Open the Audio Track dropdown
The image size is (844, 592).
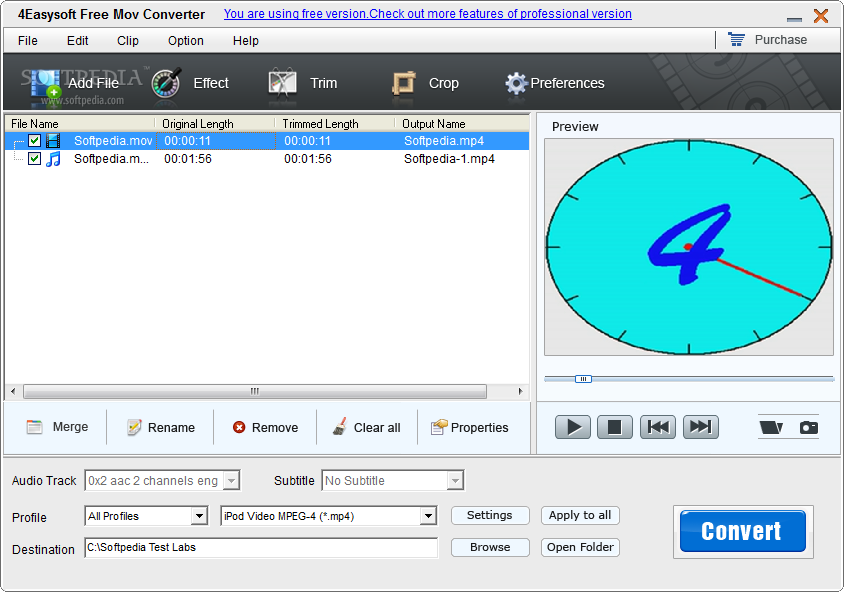click(x=231, y=481)
